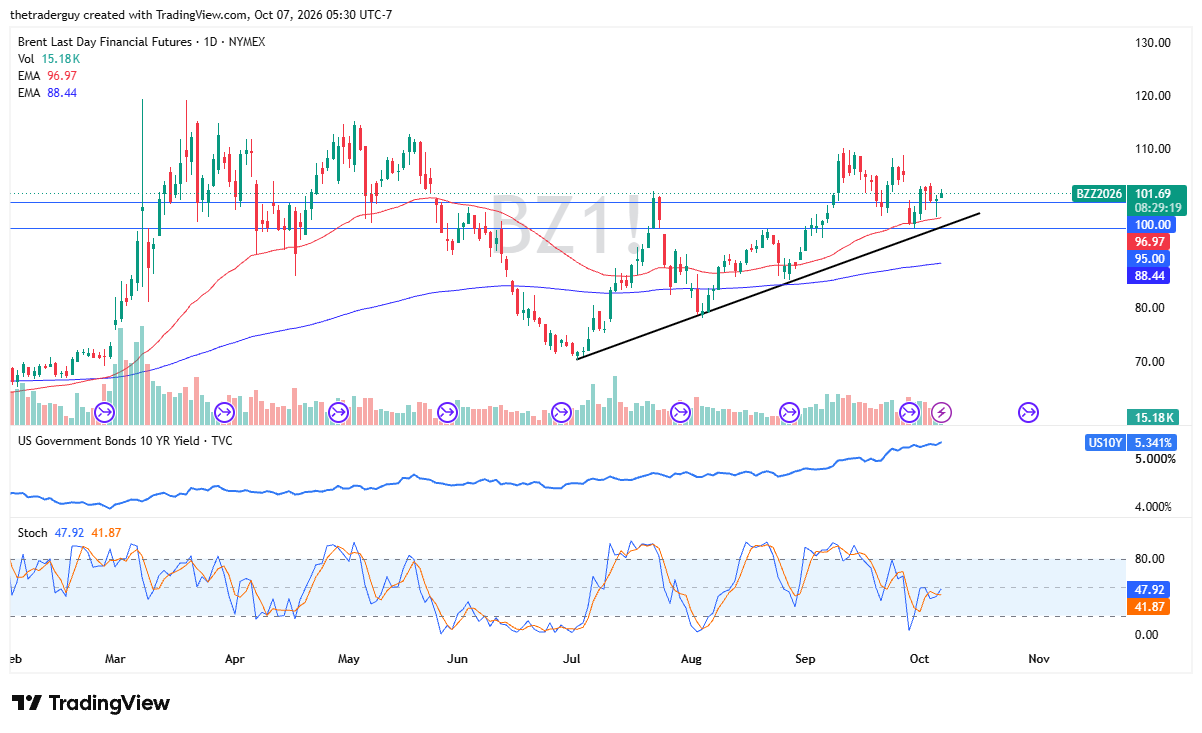Click the TradingView logo at the bottom
This screenshot has width=1202, height=733.
click(90, 703)
